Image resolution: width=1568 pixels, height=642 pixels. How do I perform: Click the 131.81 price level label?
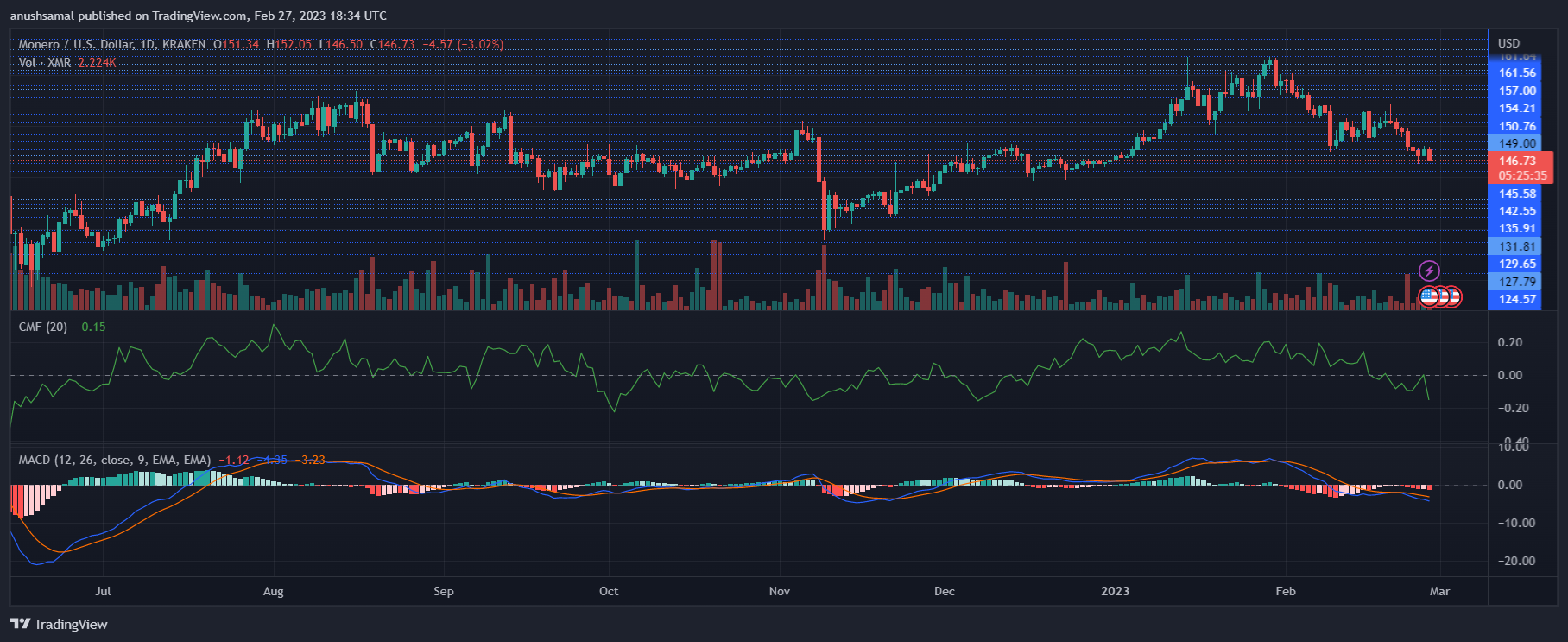pos(1517,246)
